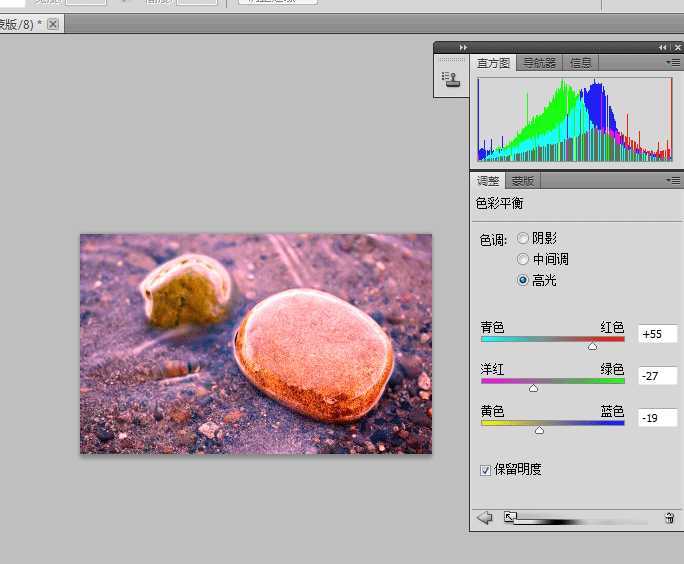
Task: Expand the collapsed icon dock strip
Action: pyautogui.click(x=463, y=47)
